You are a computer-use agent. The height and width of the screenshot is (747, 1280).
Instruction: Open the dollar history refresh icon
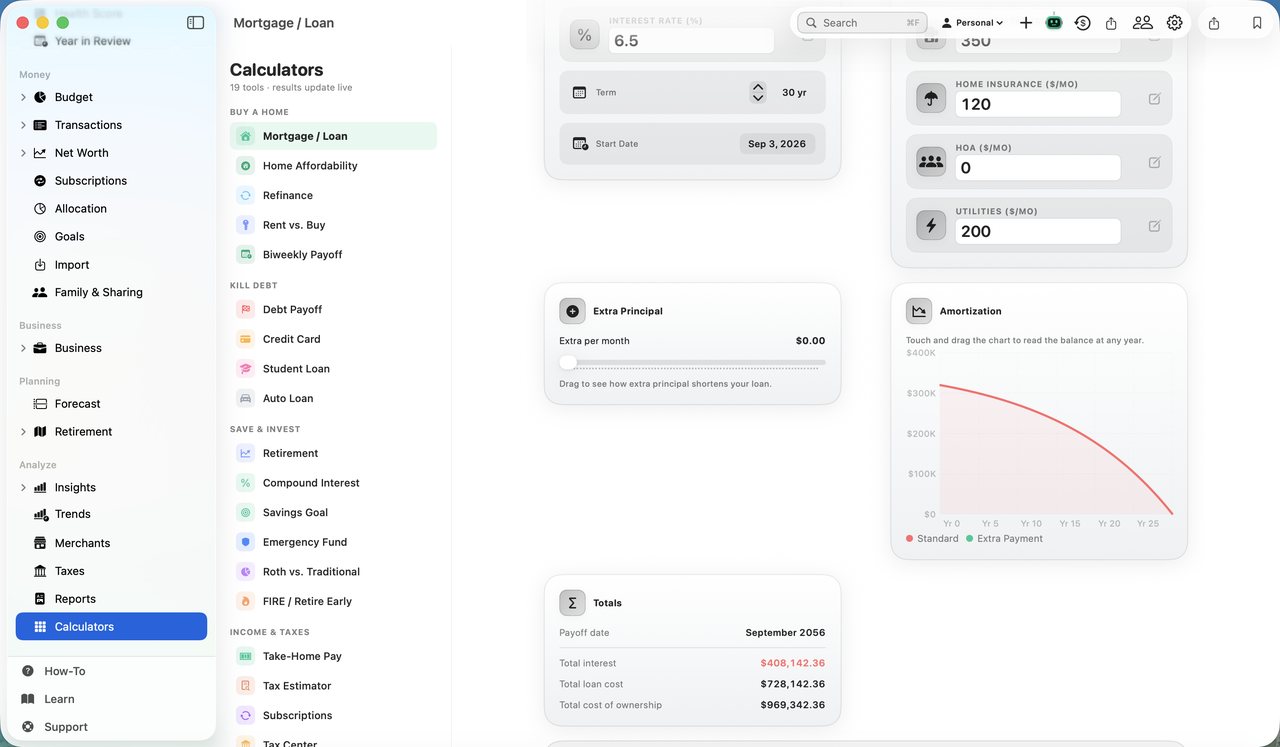[x=1083, y=22]
